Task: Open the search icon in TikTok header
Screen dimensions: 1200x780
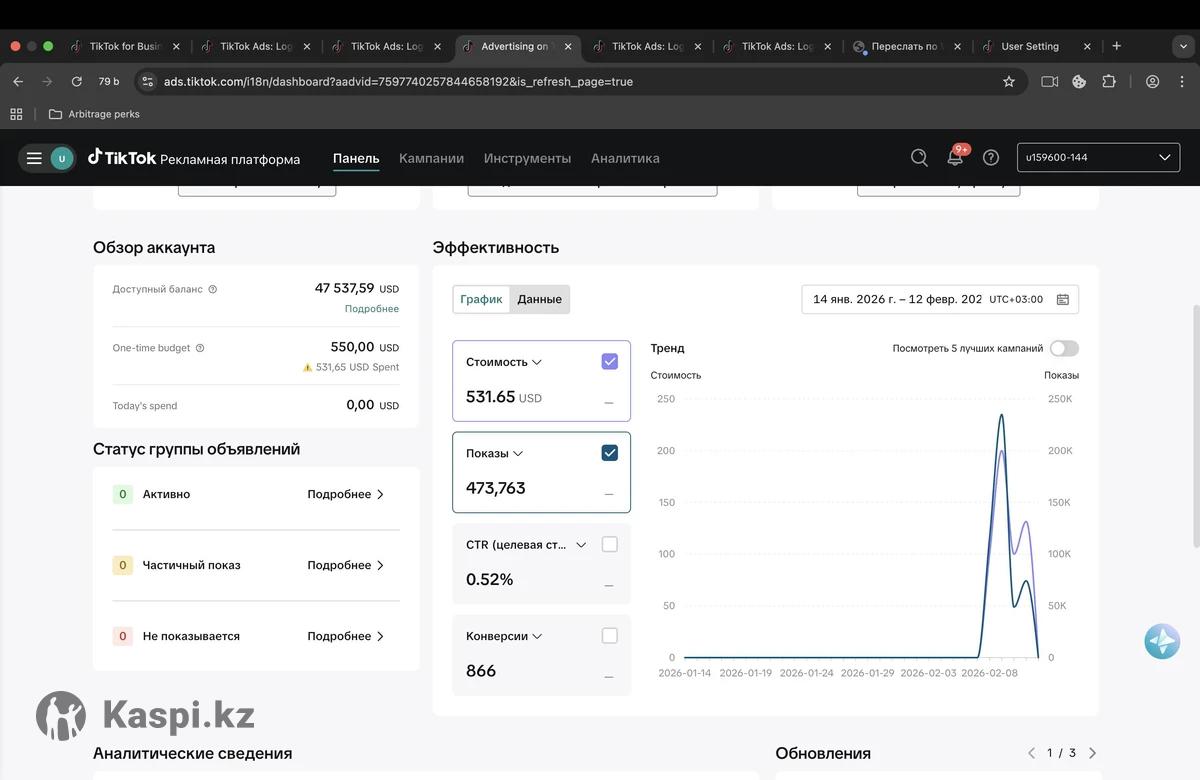Action: click(919, 157)
